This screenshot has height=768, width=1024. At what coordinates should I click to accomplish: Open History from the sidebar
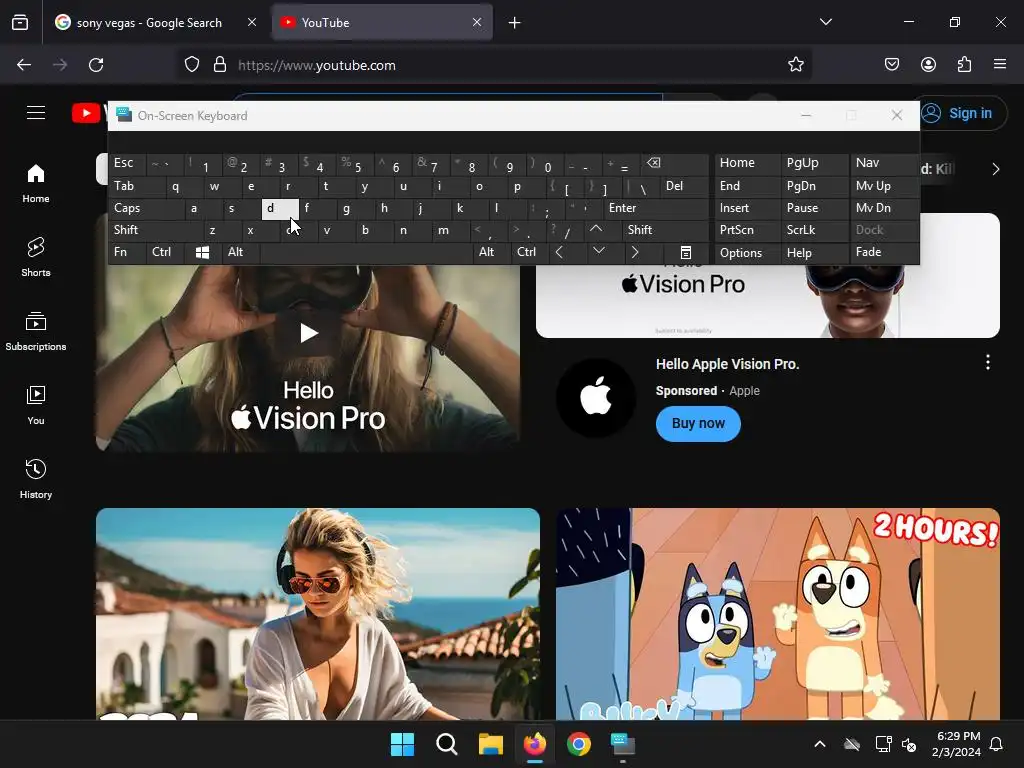(36, 479)
